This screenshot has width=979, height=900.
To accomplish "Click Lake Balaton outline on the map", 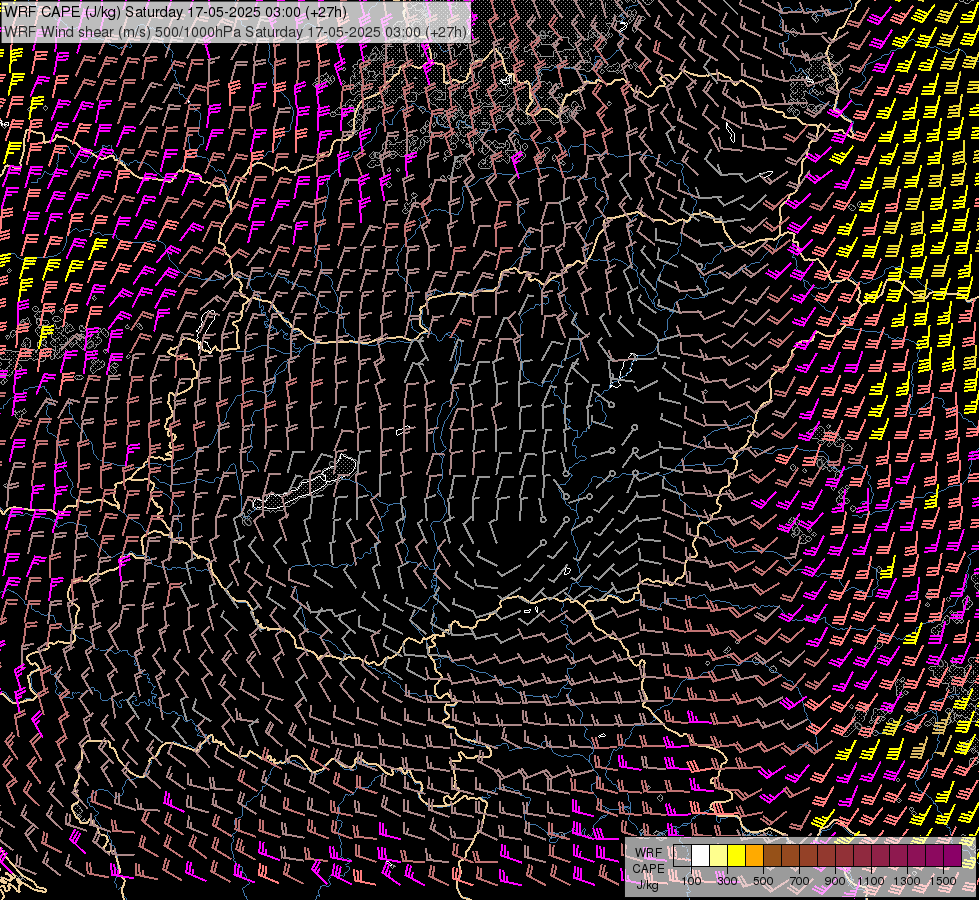I will 303,485.
